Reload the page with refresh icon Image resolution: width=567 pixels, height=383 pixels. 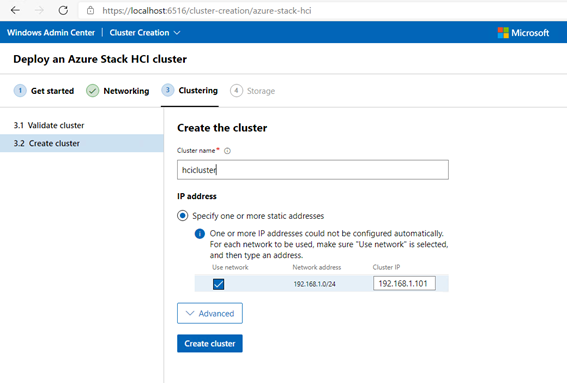[63, 10]
